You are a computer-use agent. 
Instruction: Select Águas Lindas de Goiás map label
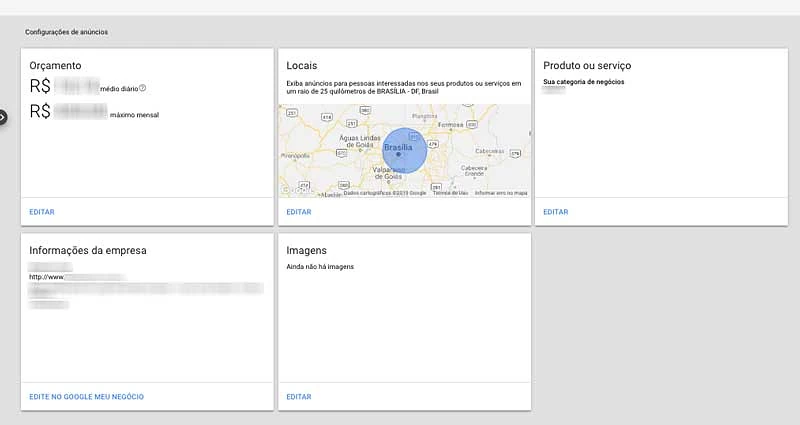(360, 141)
